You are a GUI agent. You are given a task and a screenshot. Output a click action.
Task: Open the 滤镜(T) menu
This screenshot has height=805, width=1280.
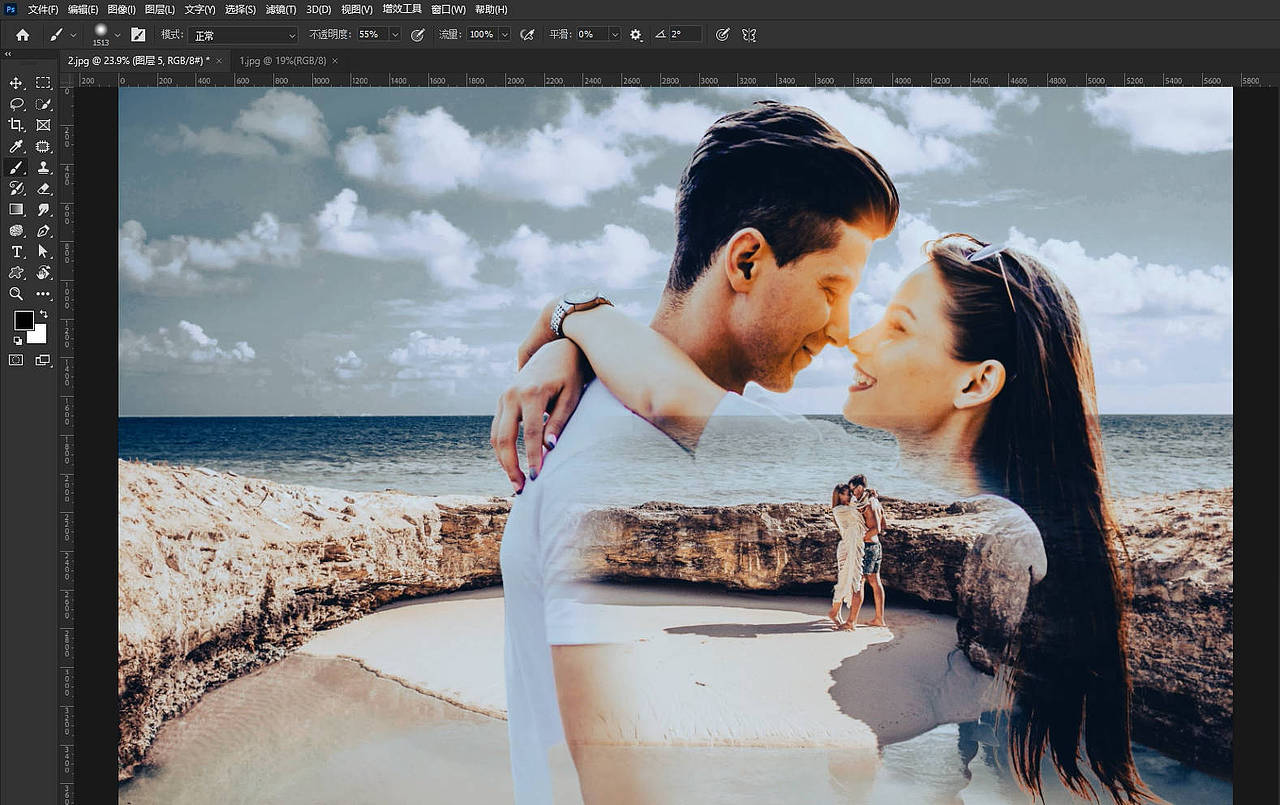coord(281,9)
